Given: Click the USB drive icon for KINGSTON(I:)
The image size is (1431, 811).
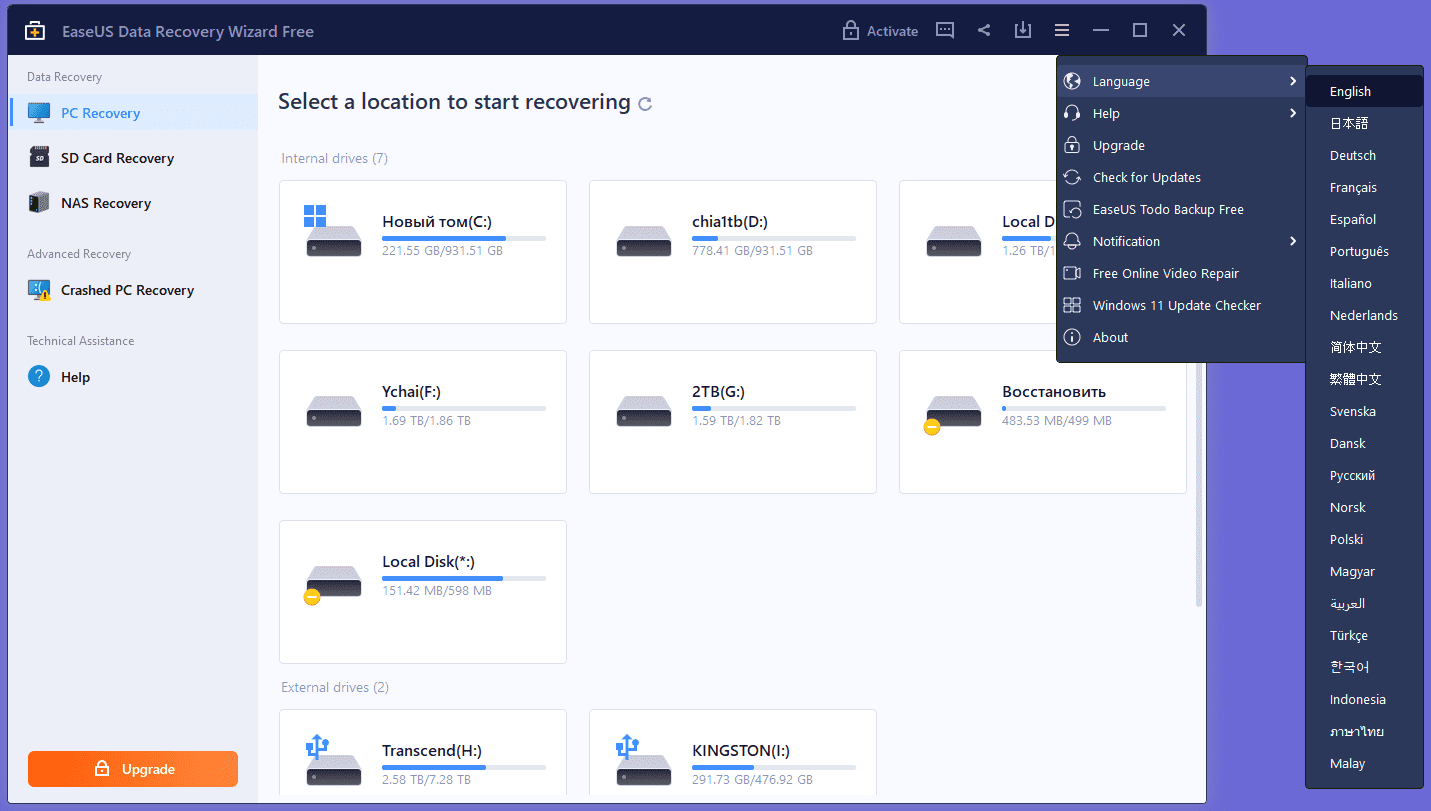Looking at the screenshot, I should pyautogui.click(x=643, y=760).
